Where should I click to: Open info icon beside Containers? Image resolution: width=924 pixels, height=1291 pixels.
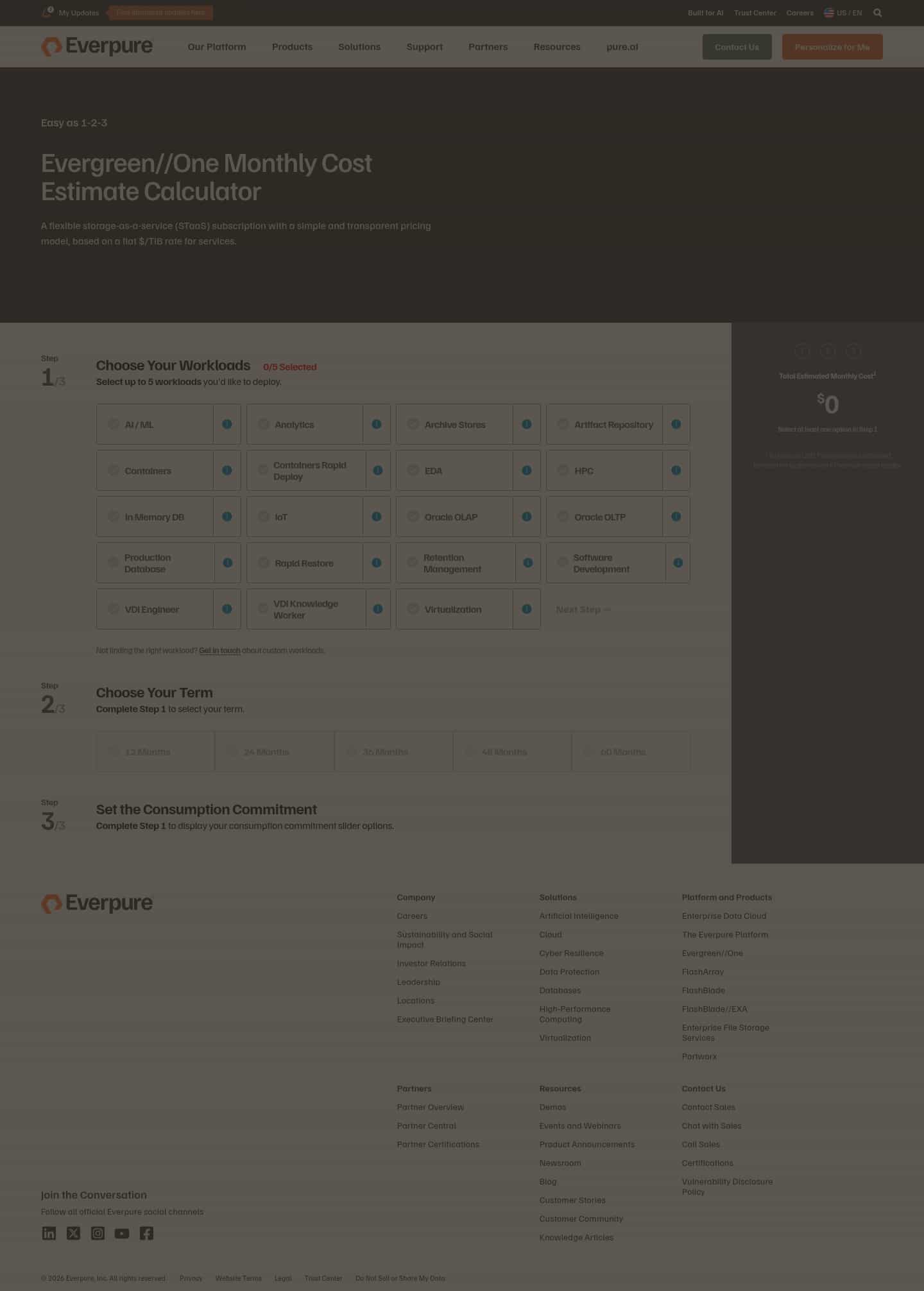click(x=227, y=470)
